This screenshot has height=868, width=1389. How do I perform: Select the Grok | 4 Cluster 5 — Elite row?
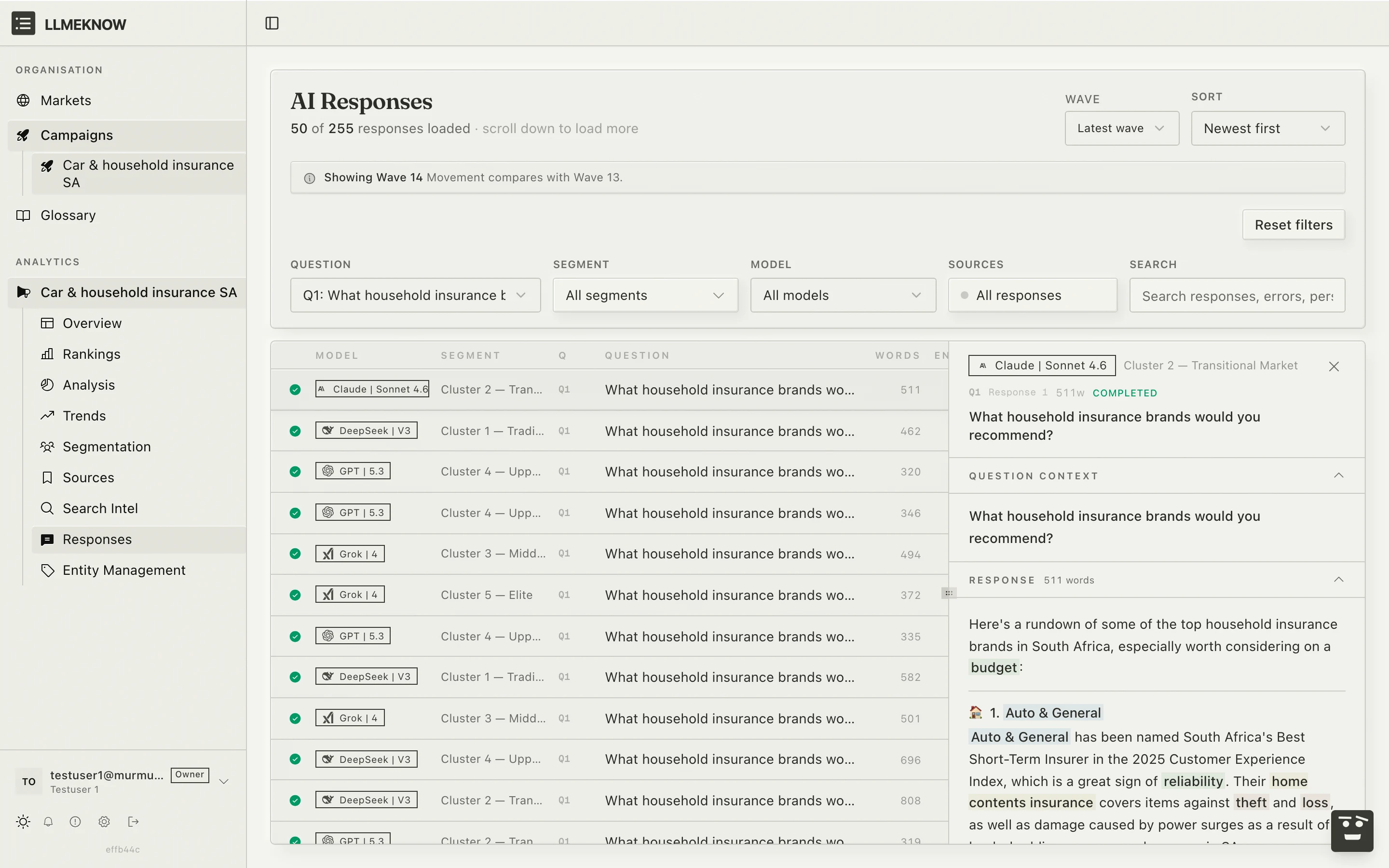click(609, 595)
